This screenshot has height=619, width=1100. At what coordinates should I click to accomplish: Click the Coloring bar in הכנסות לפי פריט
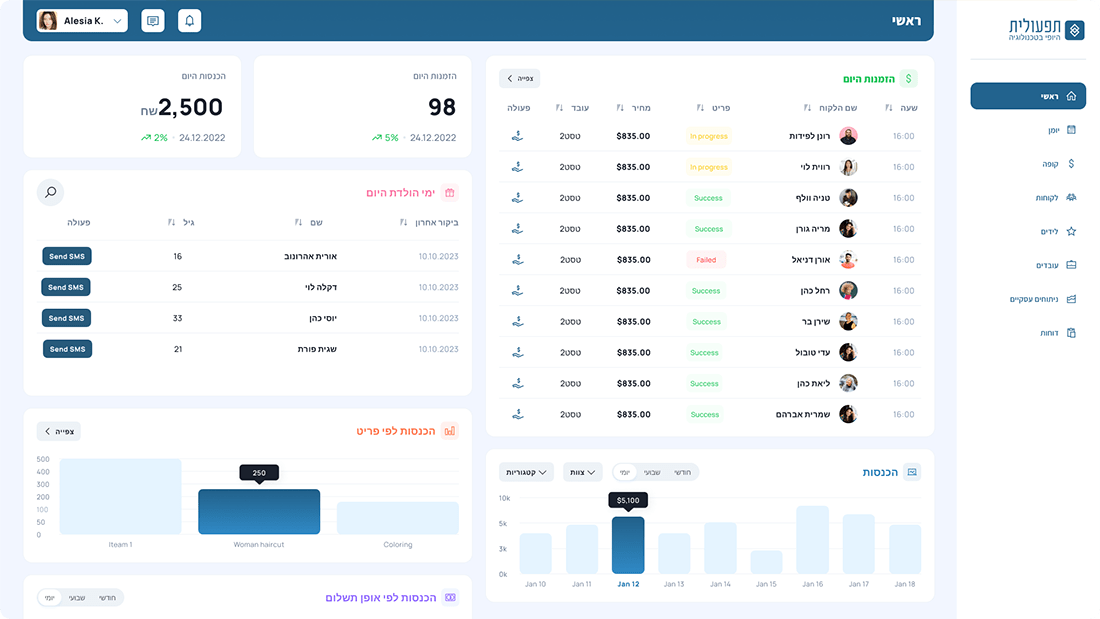coord(398,518)
